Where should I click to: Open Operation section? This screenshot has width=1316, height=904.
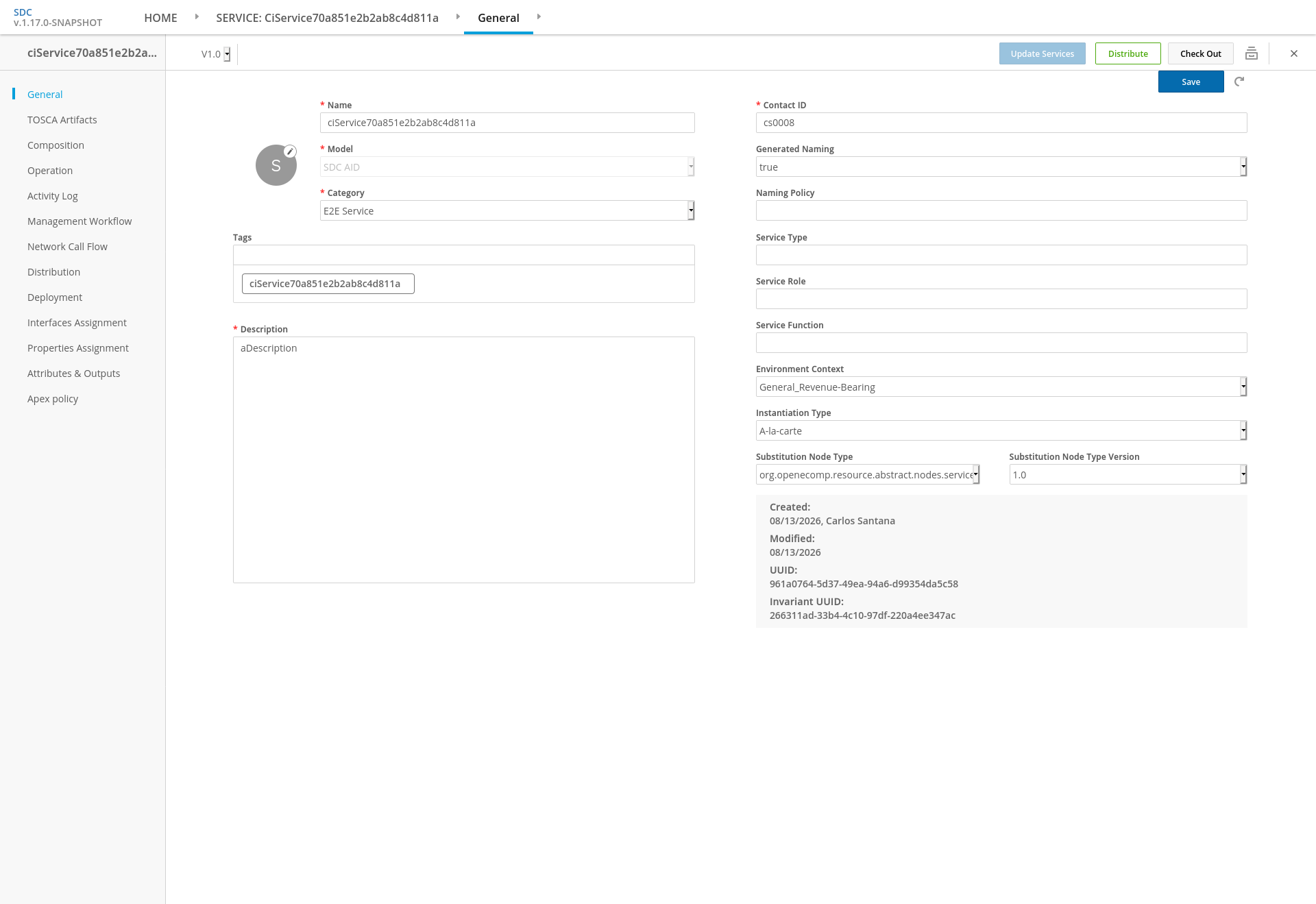(x=50, y=171)
